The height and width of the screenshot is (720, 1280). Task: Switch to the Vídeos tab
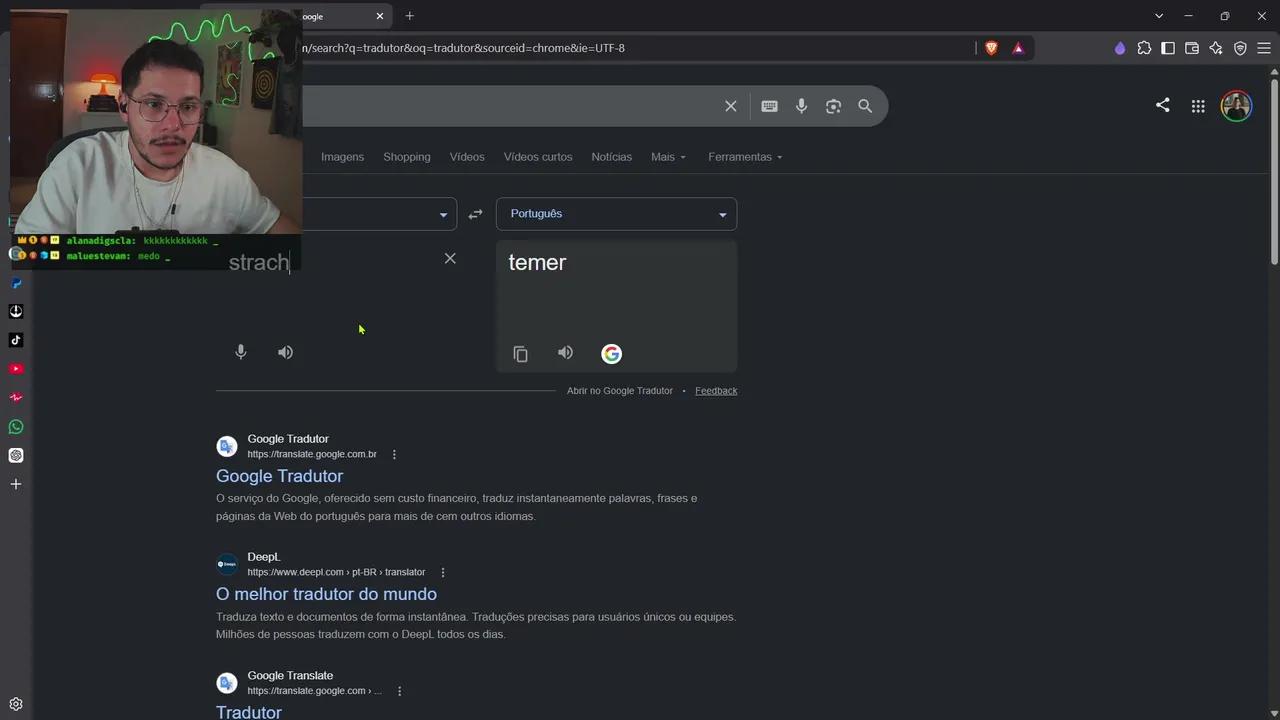point(467,157)
